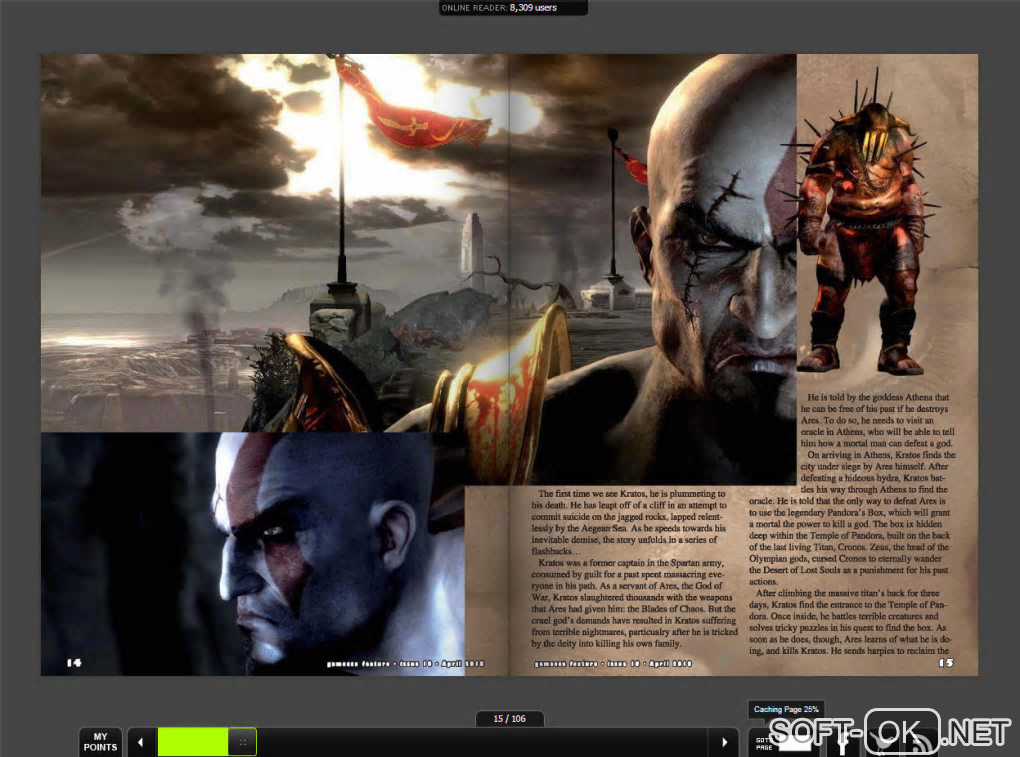
Task: Grab the page slider handle
Action: pos(243,742)
